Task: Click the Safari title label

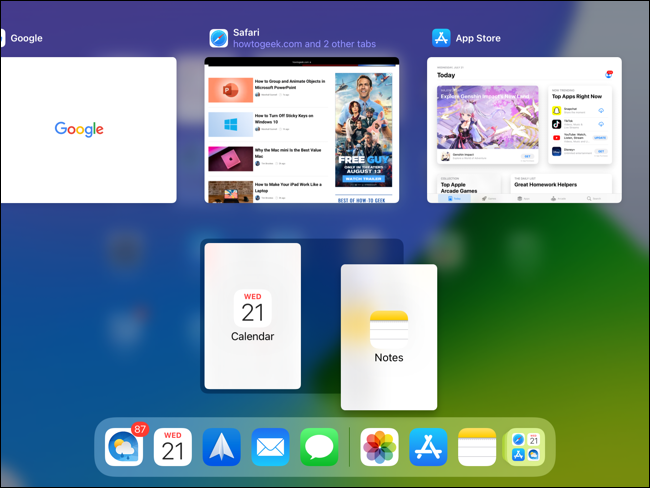Action: click(246, 32)
